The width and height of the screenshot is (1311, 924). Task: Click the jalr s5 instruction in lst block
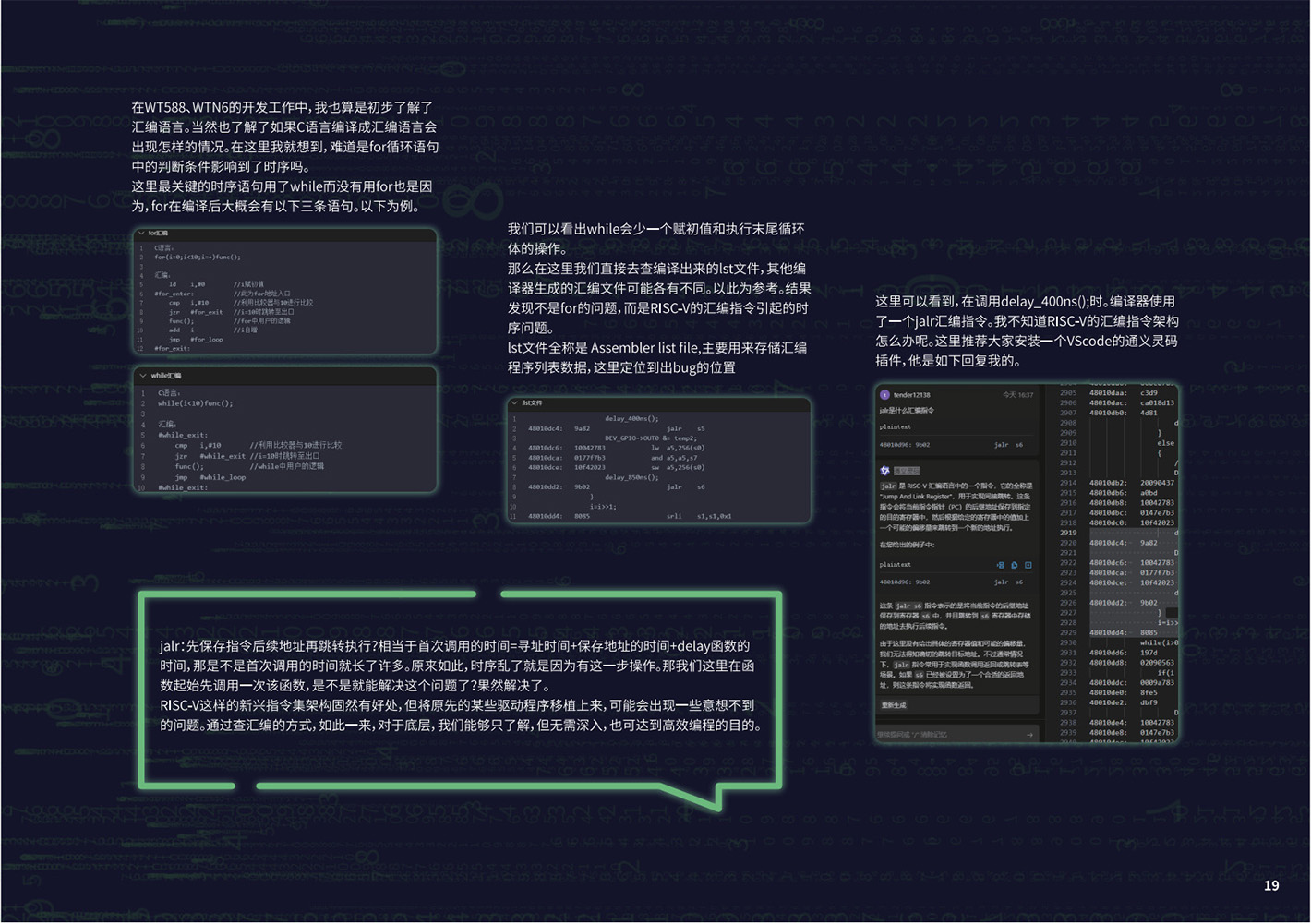click(x=685, y=428)
